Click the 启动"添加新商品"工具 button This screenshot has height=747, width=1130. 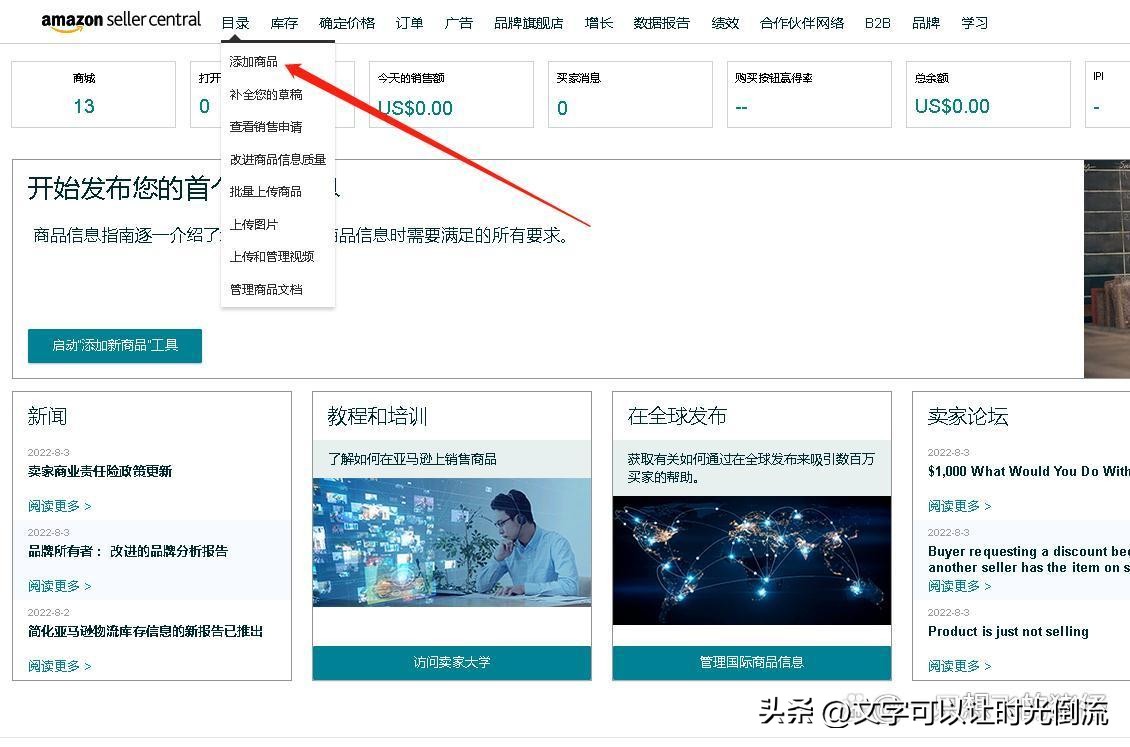coord(114,345)
